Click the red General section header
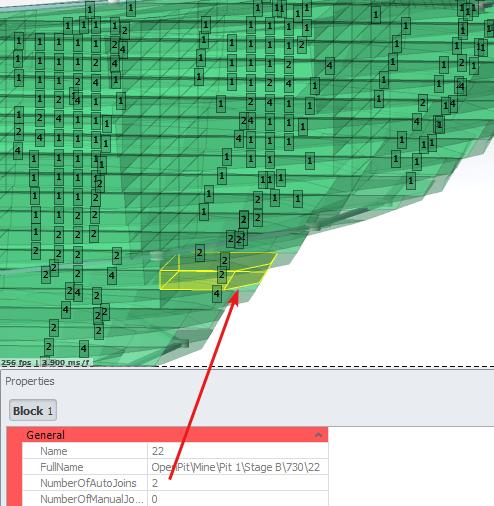 pos(167,435)
